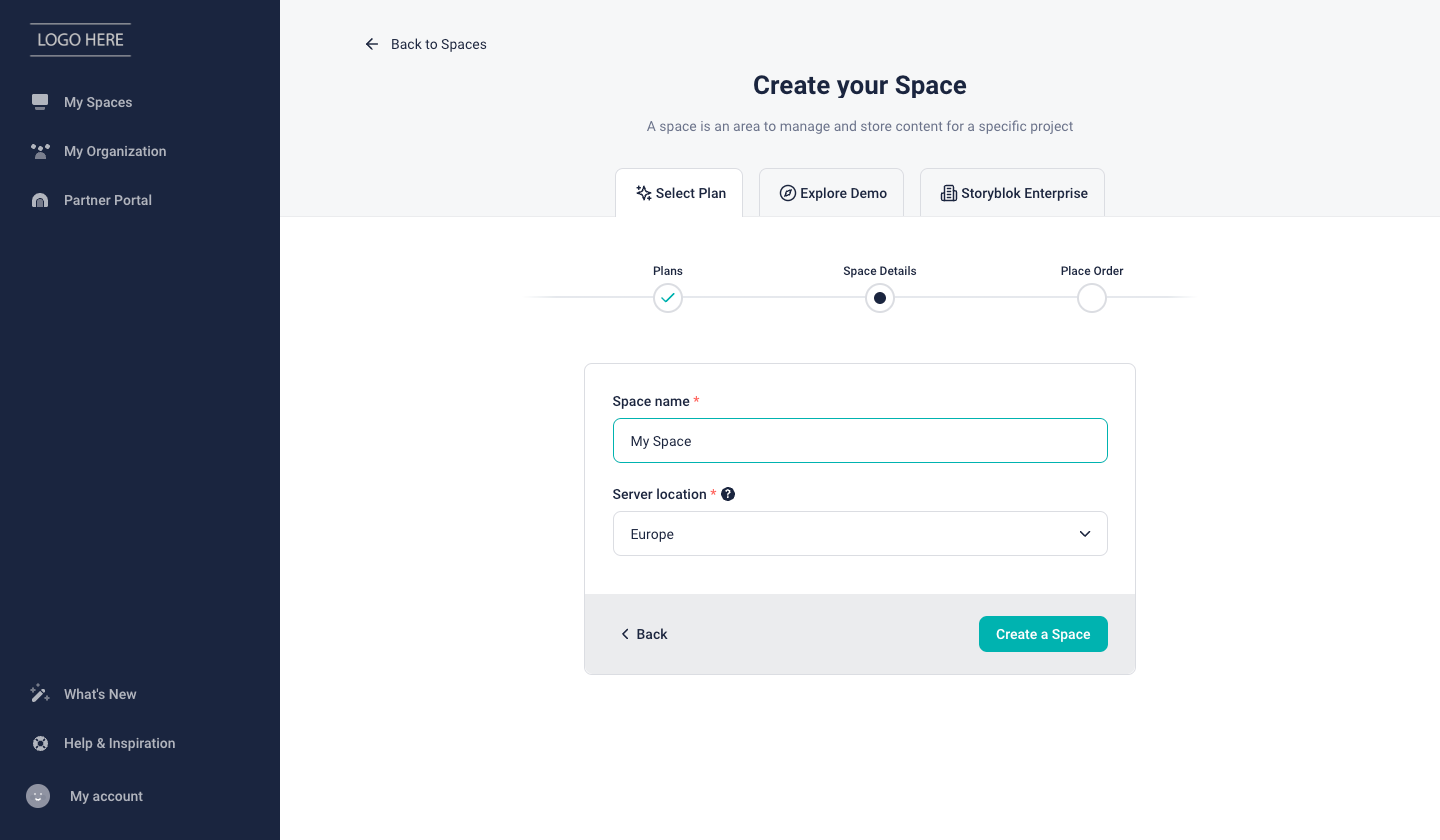
Task: Open the Server location Europe dropdown
Action: 860,534
